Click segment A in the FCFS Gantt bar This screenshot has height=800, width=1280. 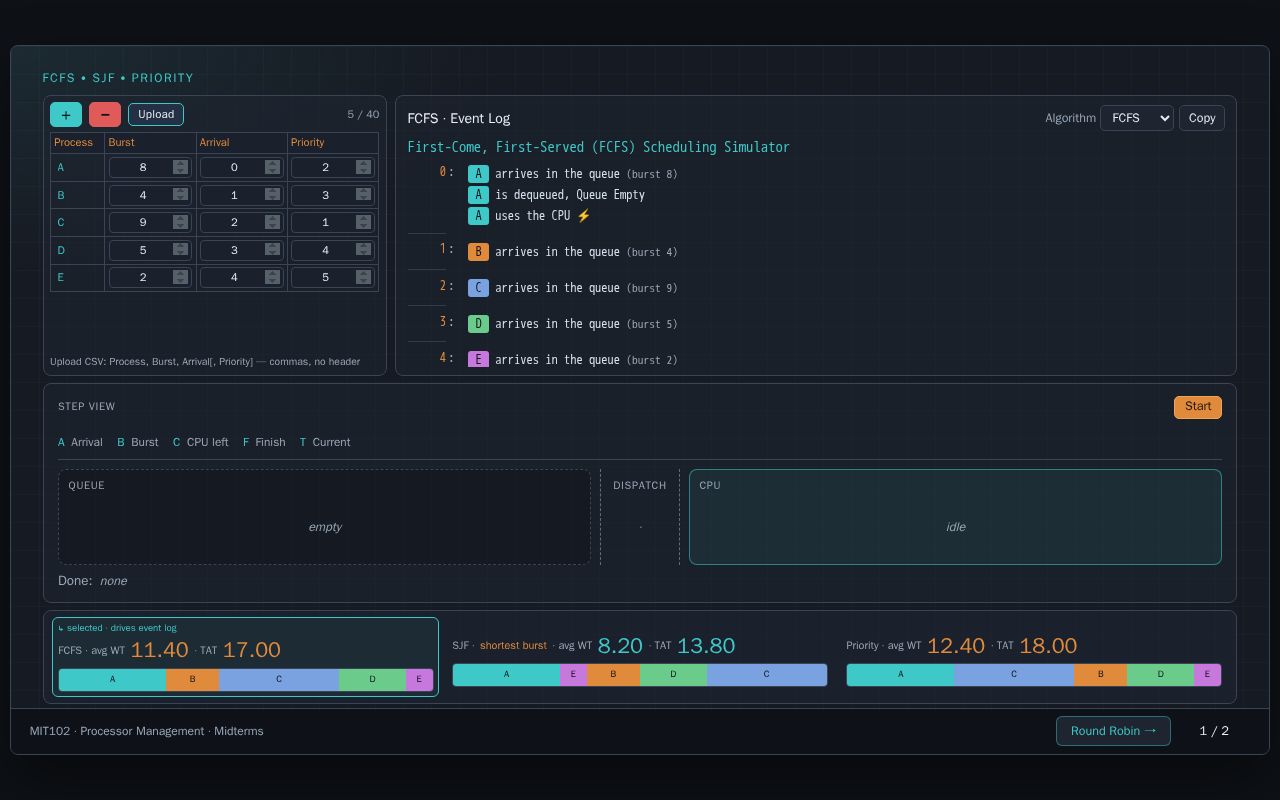click(x=112, y=680)
